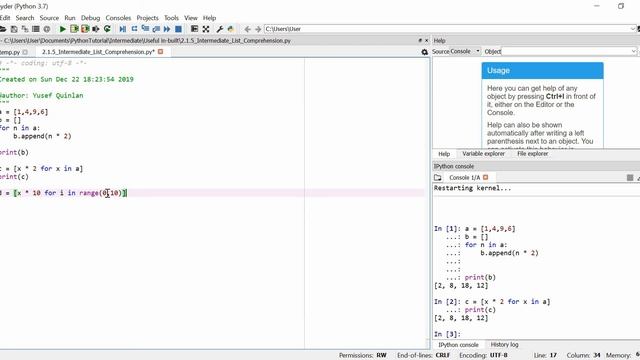Click the working directory path field C:\Users\User
Screen dimensions: 640x360
pos(447,29)
